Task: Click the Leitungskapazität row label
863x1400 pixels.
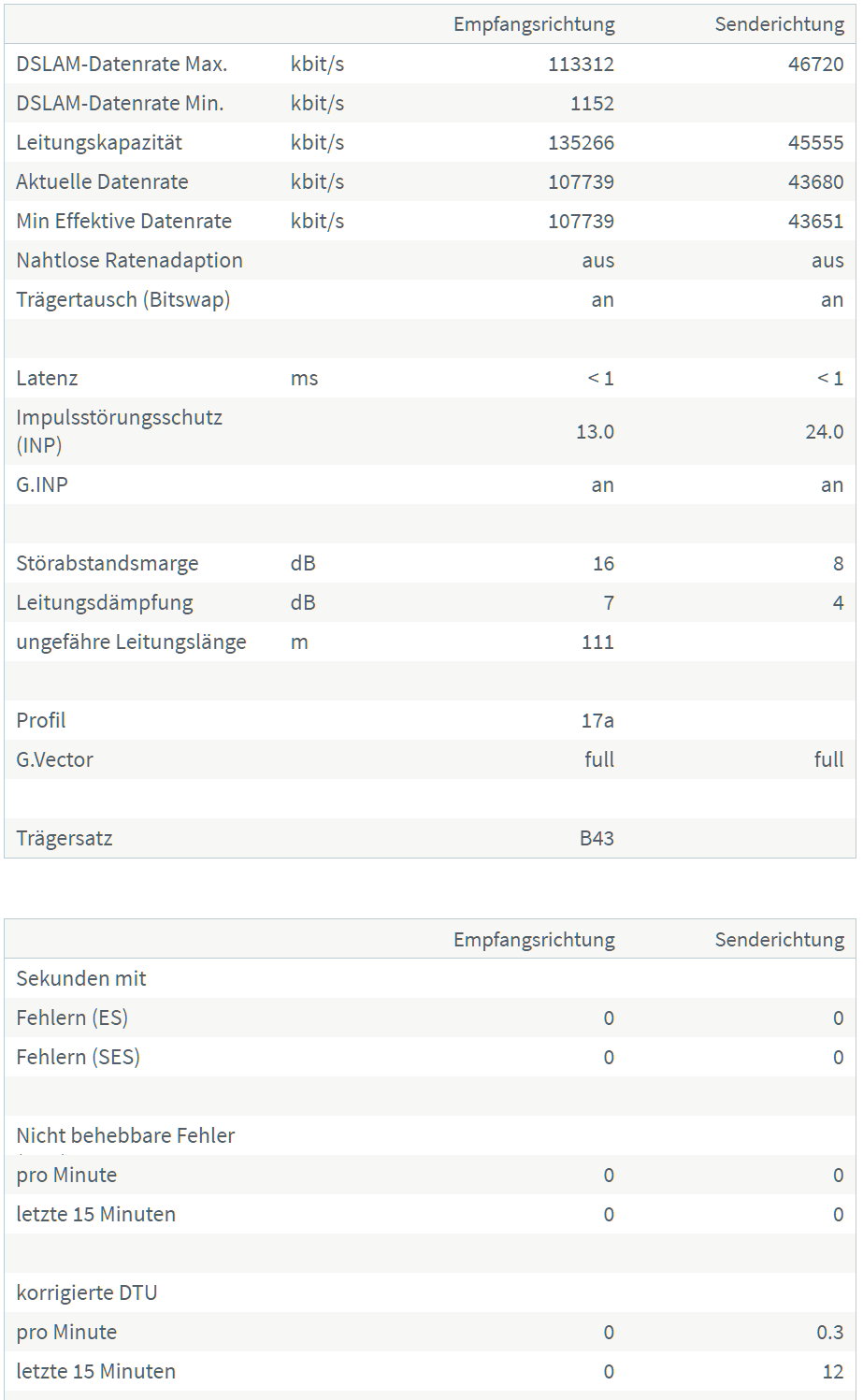Action: tap(99, 143)
